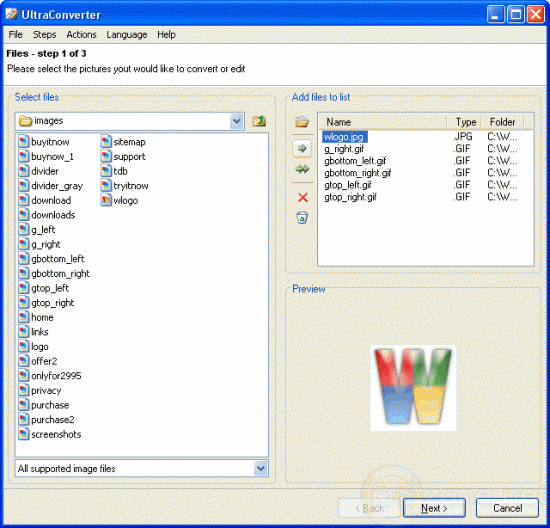
Task: Select the buyitnow file icon
Action: 24,142
